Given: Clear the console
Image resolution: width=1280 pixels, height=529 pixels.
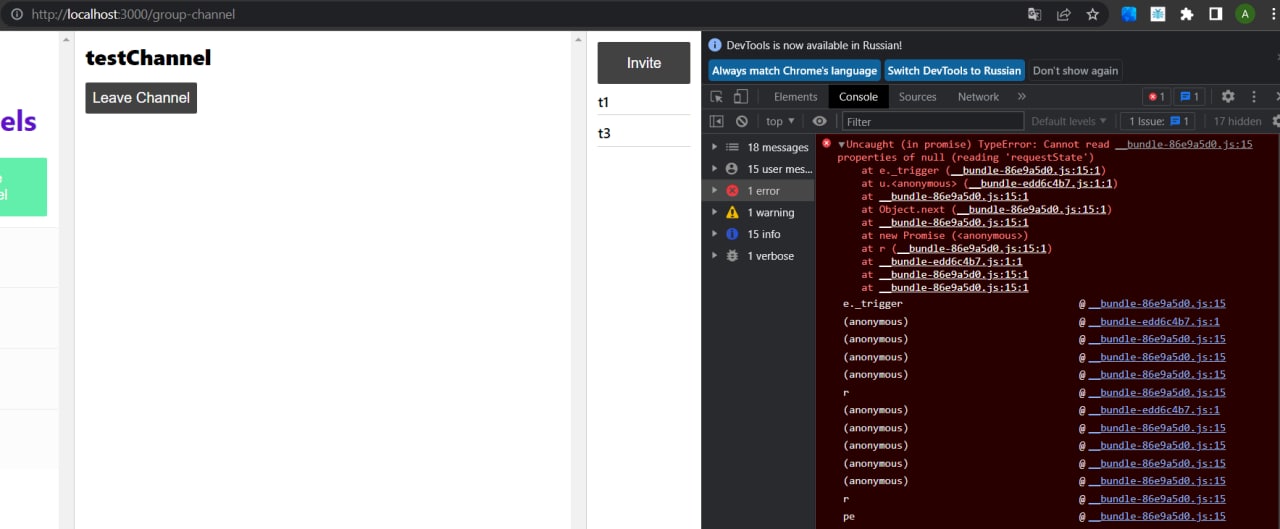Looking at the screenshot, I should [x=742, y=121].
